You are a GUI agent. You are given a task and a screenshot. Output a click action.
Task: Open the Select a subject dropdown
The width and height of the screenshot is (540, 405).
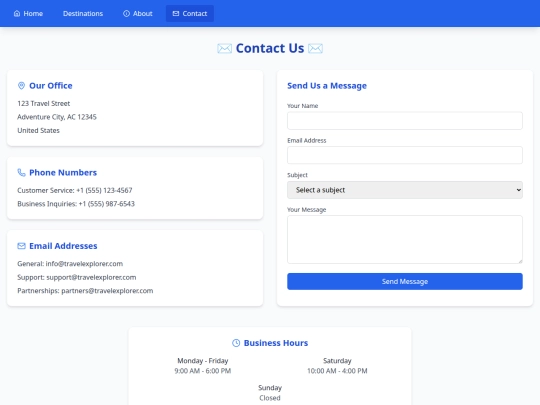[x=405, y=190]
